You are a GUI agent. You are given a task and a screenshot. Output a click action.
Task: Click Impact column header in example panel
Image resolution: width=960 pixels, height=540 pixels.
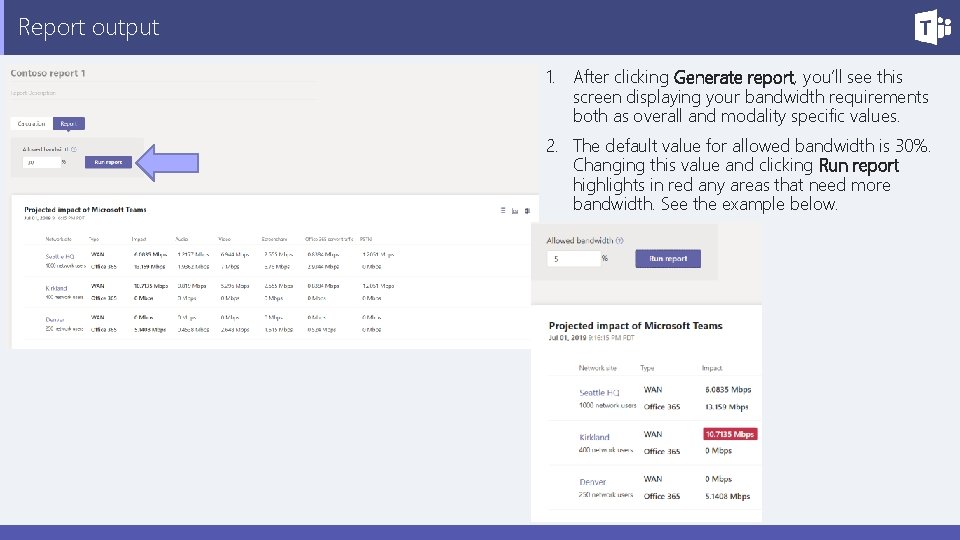pos(712,368)
